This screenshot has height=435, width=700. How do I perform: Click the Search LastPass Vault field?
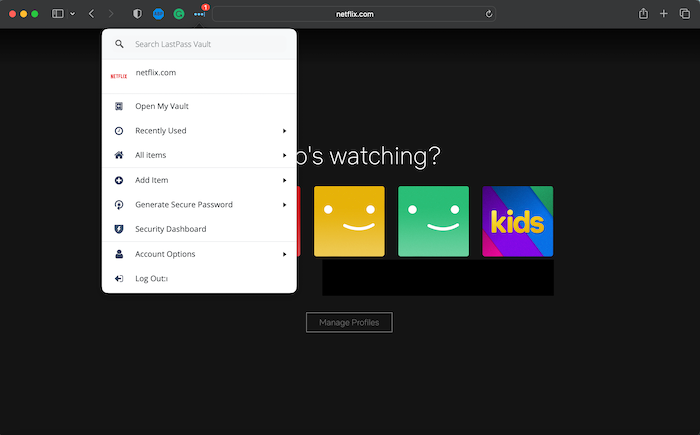point(199,44)
